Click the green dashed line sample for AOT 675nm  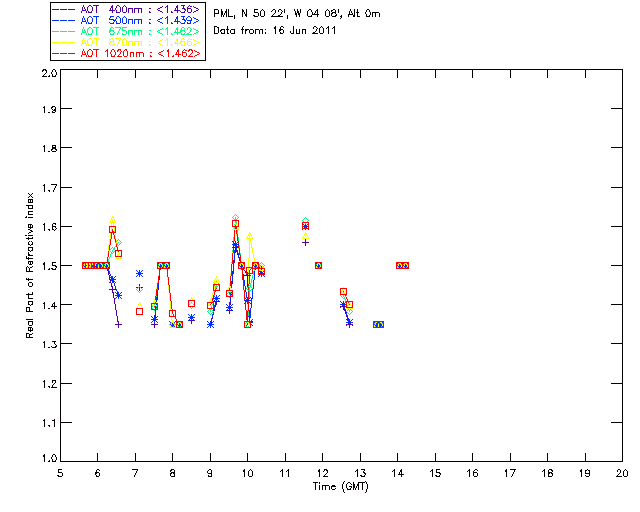tap(64, 31)
